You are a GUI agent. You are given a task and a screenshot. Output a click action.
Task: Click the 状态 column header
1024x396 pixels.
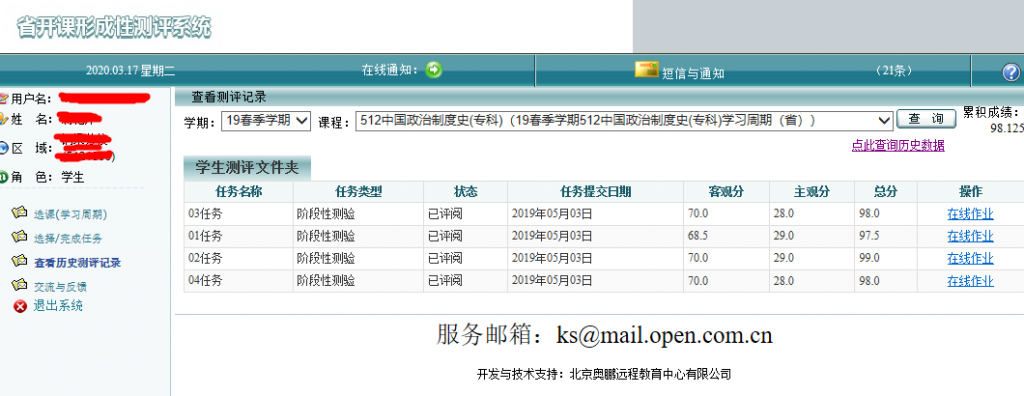point(466,191)
